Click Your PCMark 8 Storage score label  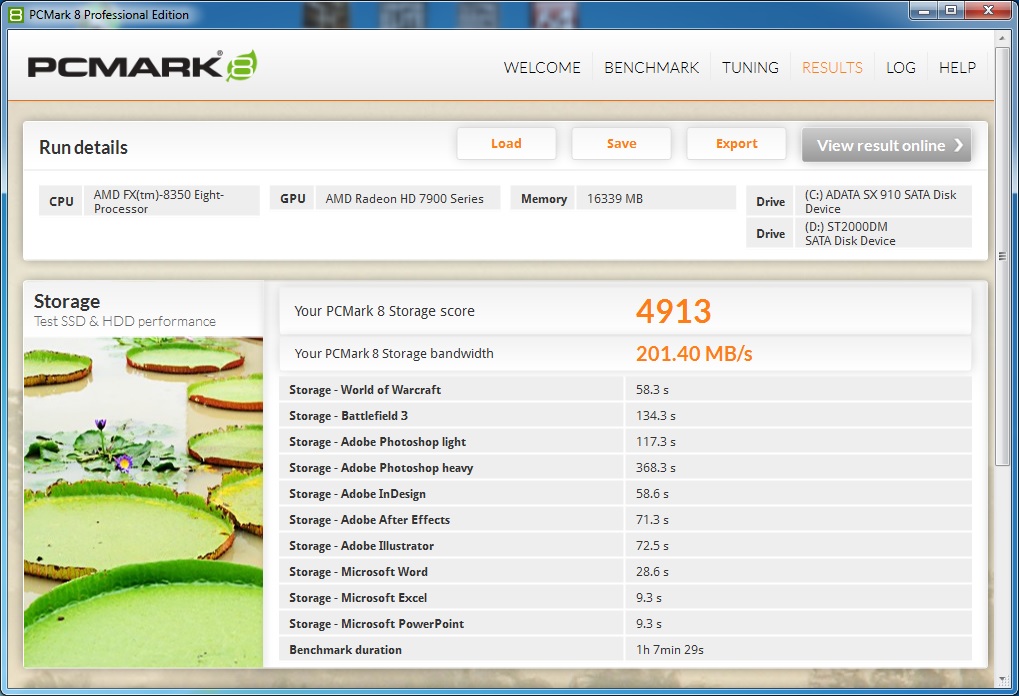[x=384, y=311]
